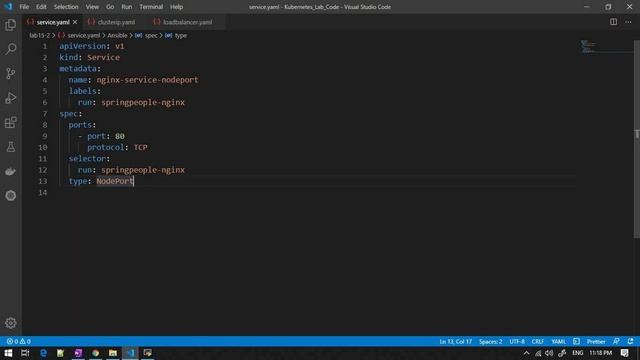Image resolution: width=640 pixels, height=360 pixels.
Task: Open File Explorer from taskbar
Action: [113, 353]
